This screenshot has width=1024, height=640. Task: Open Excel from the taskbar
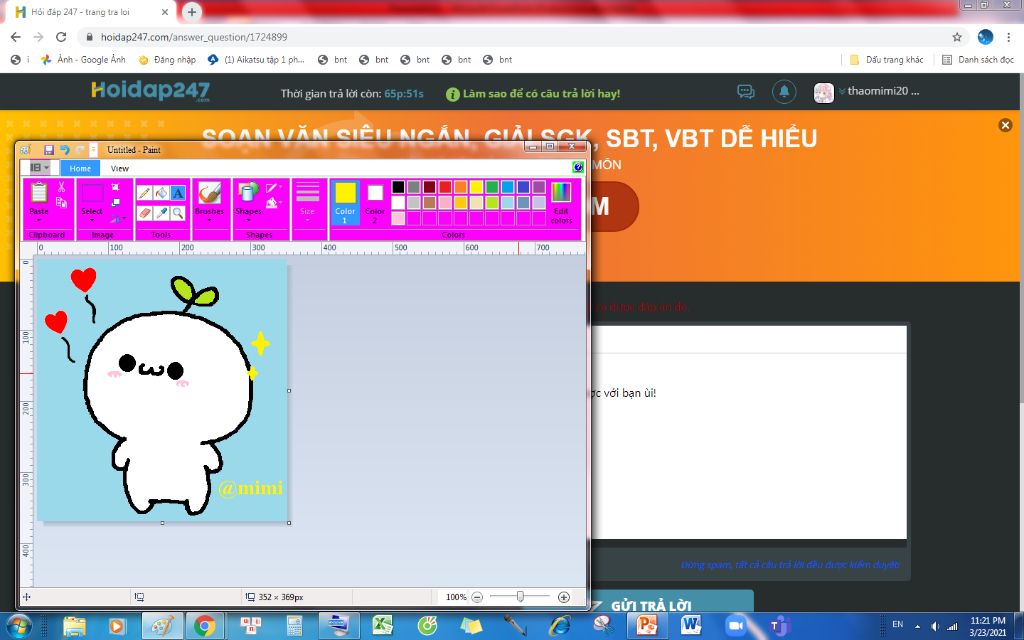click(383, 626)
